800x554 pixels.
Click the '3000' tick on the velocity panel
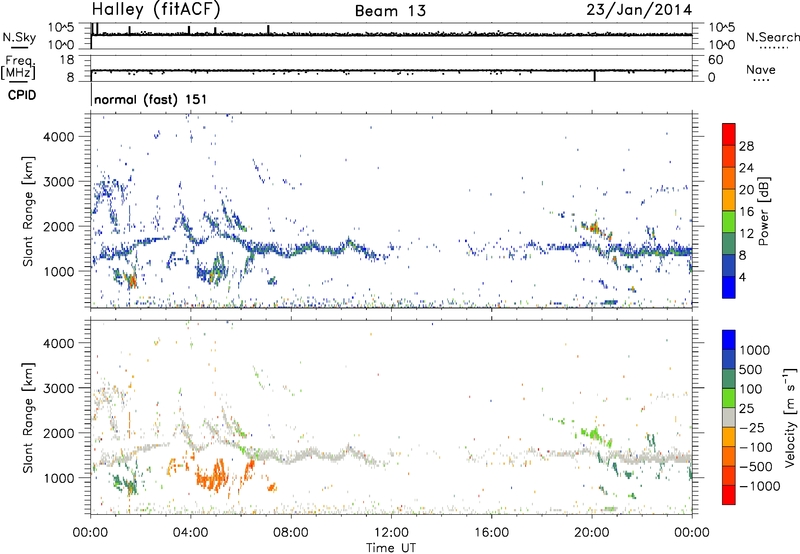point(59,388)
